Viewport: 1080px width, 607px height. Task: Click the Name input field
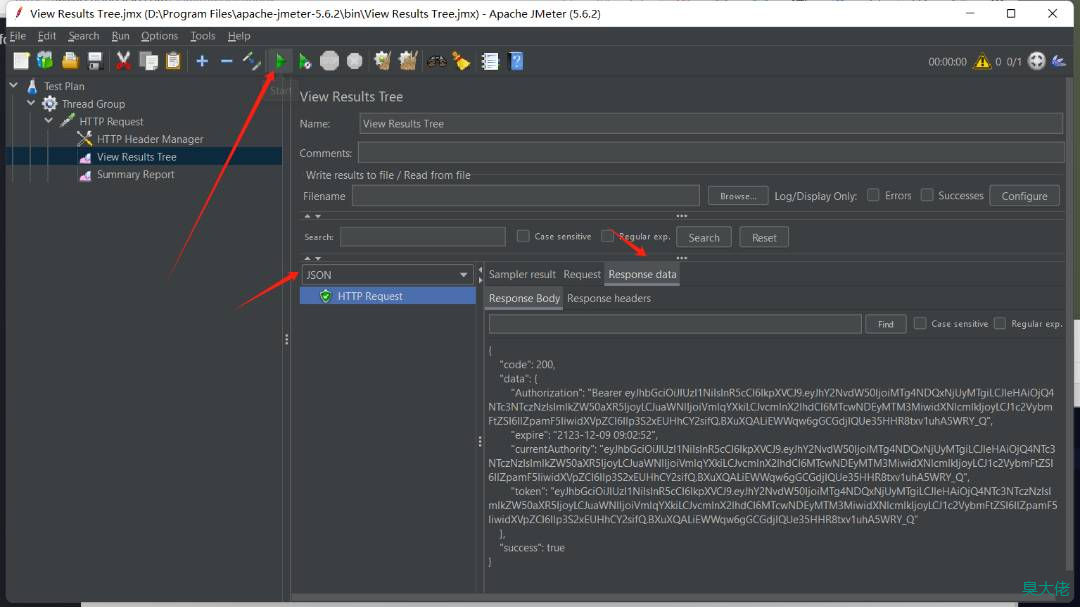point(711,124)
